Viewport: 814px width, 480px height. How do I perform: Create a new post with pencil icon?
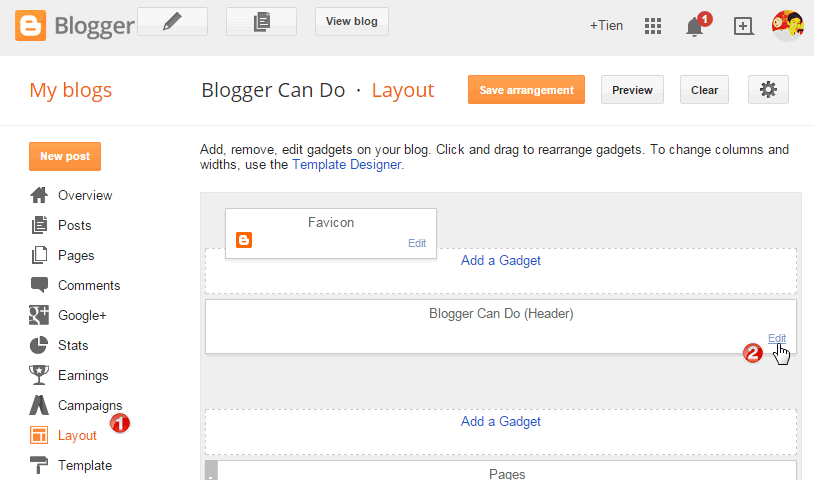pyautogui.click(x=172, y=22)
